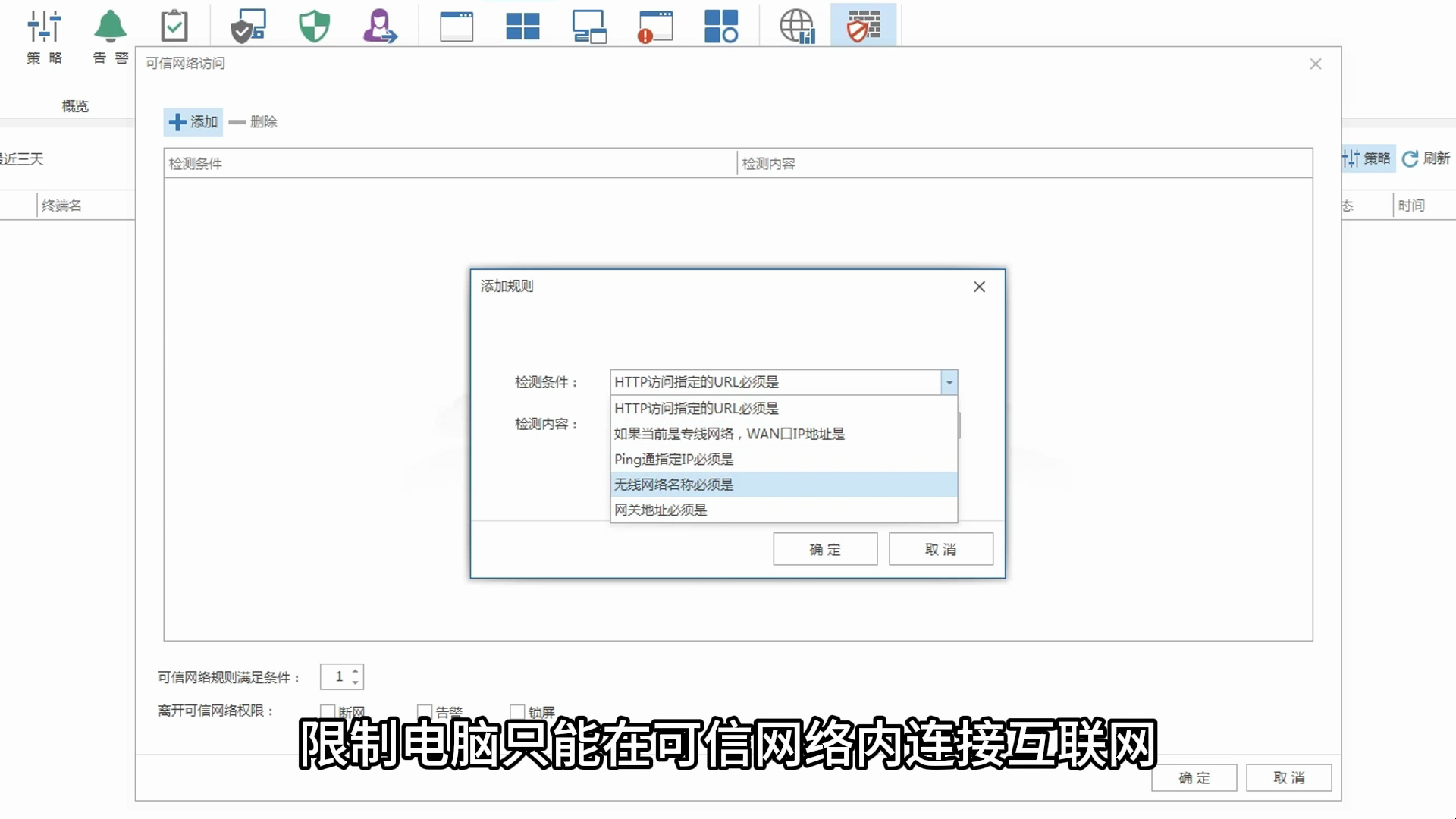The width and height of the screenshot is (1456, 819).
Task: Click 时间 column header in background
Action: tap(1410, 206)
